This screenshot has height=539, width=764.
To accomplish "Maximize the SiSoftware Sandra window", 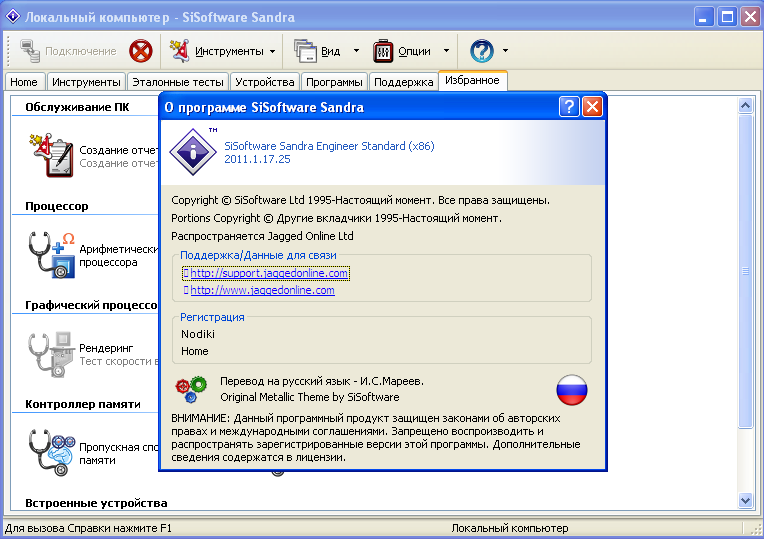I will coord(727,17).
